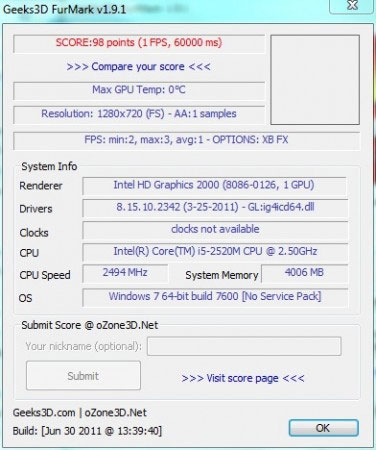Image resolution: width=376 pixels, height=450 pixels.
Task: Click the Build: [Jun 30 2011 @ 13:39:40] text
Action: (x=87, y=431)
